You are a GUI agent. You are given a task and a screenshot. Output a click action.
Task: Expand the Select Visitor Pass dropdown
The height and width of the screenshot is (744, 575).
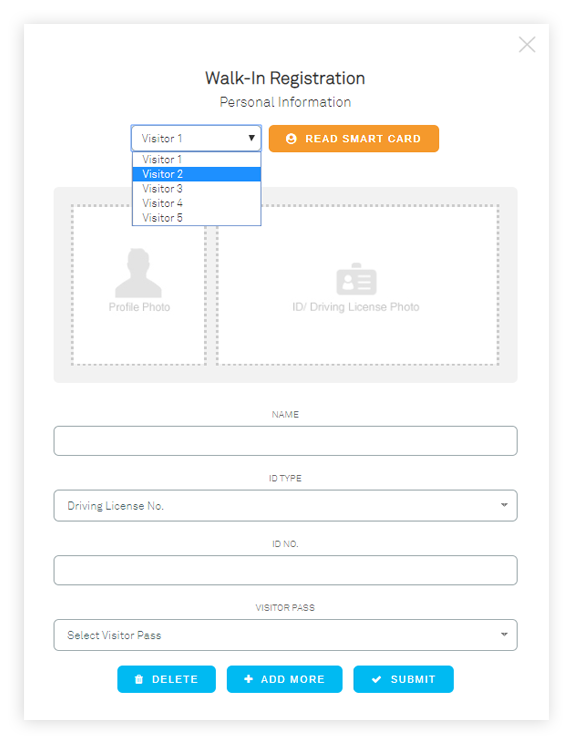tap(285, 635)
